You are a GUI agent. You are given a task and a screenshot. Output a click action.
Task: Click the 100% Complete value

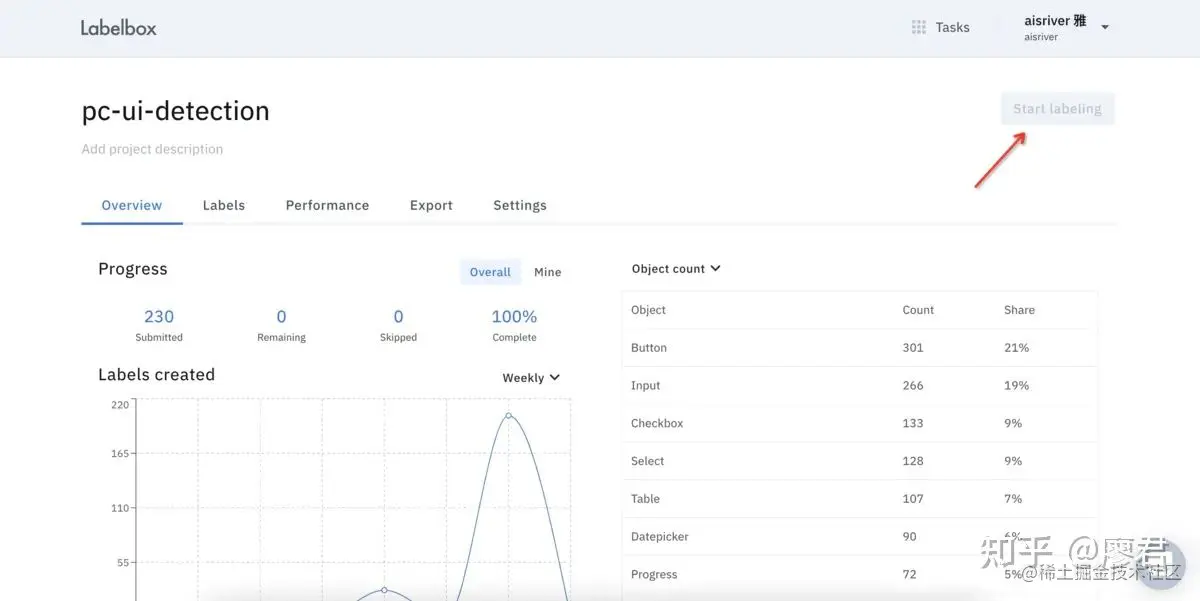(x=514, y=316)
